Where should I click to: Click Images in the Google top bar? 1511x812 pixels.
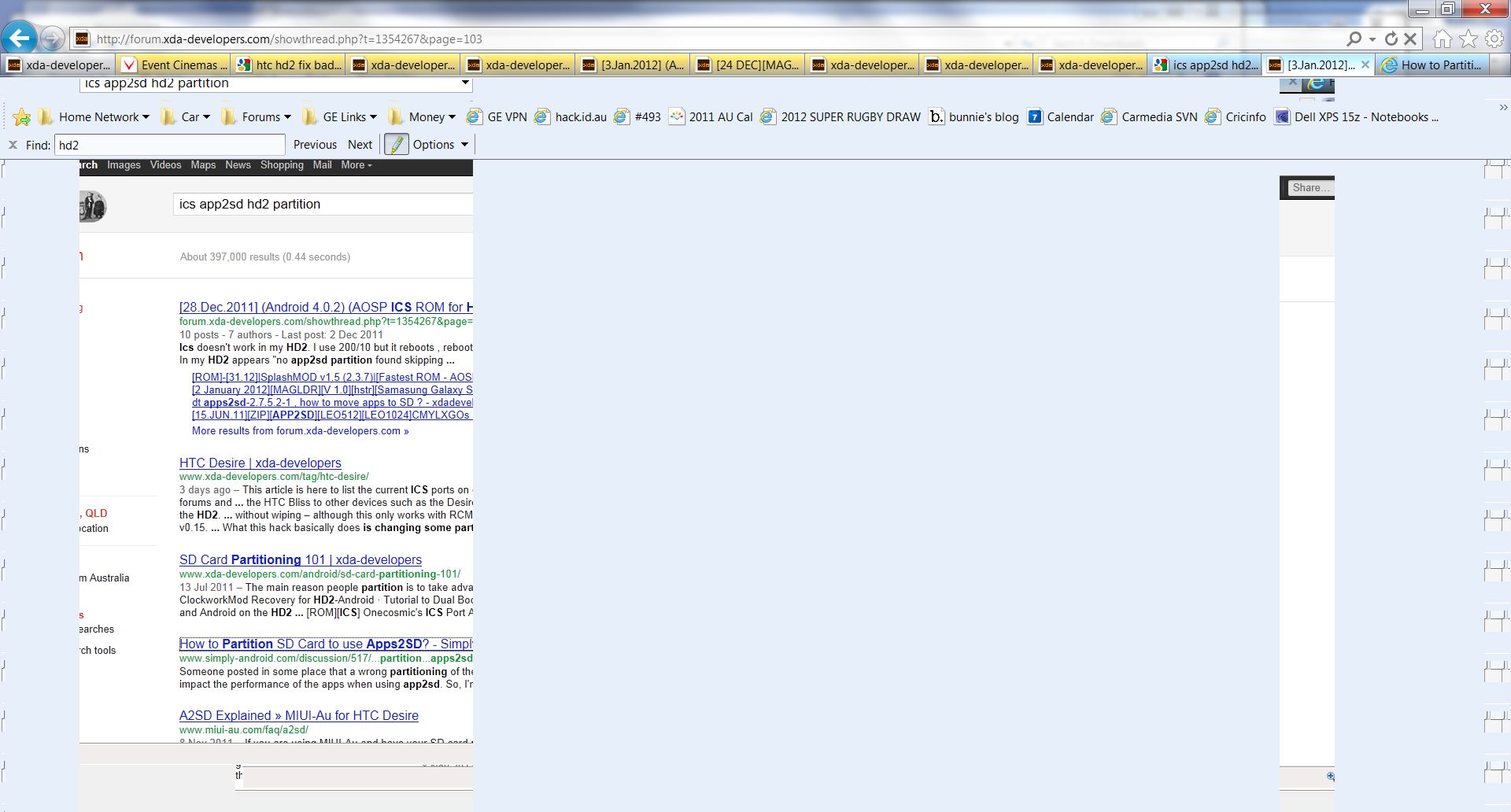point(124,165)
